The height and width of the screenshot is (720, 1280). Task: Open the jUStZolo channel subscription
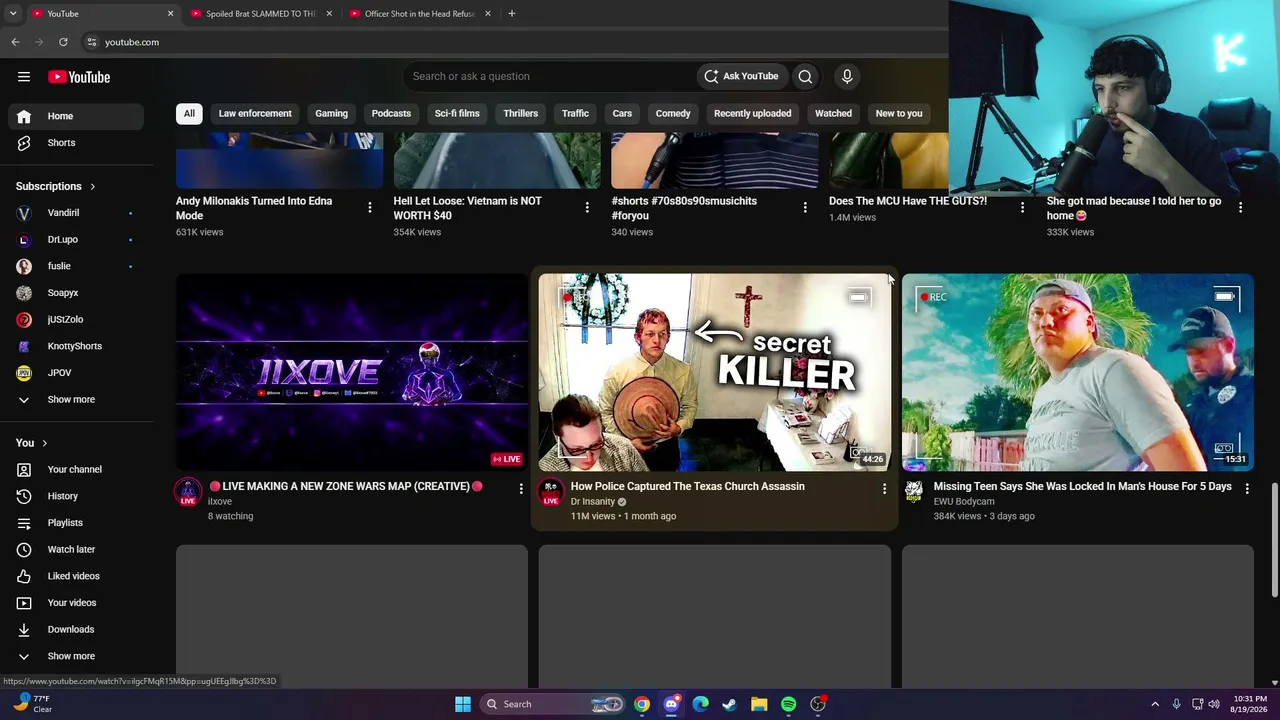point(76,320)
